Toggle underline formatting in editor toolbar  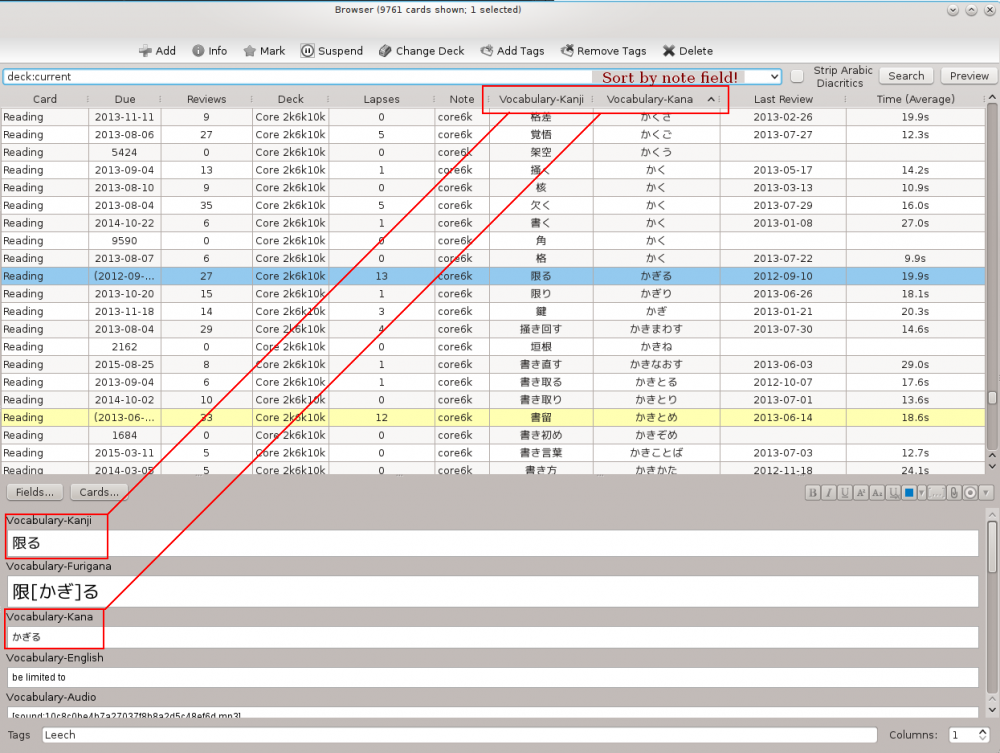point(845,492)
